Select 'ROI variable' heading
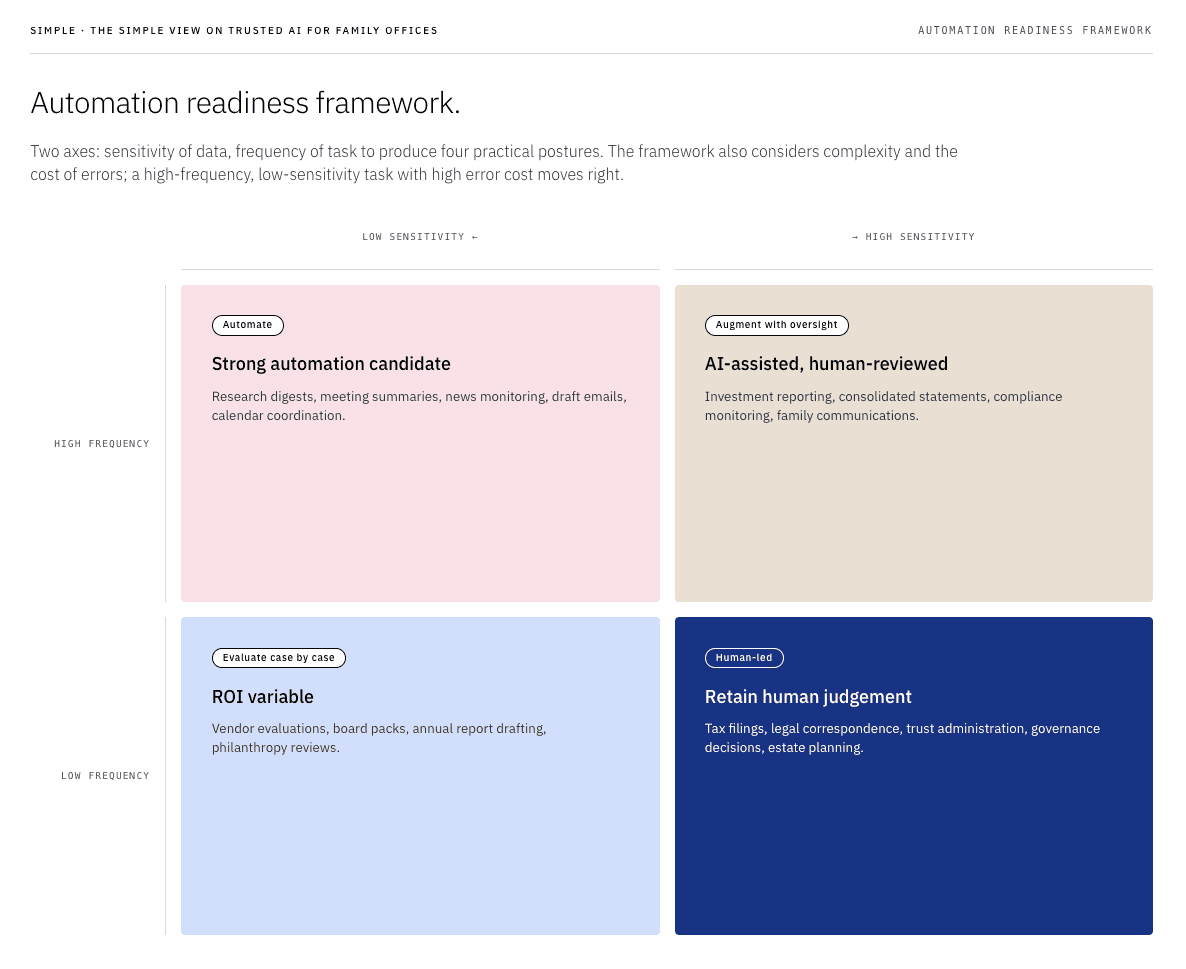 (262, 697)
